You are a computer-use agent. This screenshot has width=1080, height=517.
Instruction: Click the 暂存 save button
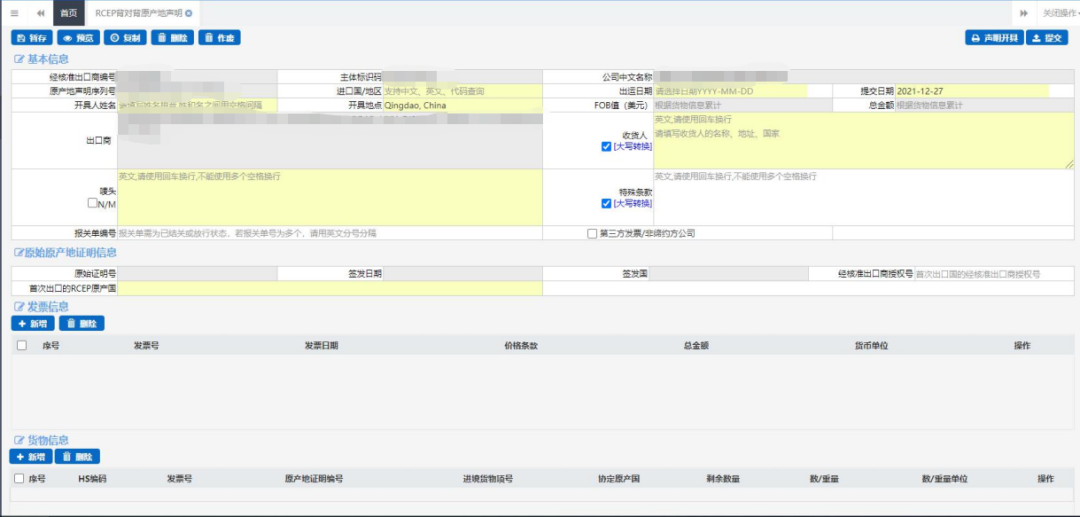(32, 38)
